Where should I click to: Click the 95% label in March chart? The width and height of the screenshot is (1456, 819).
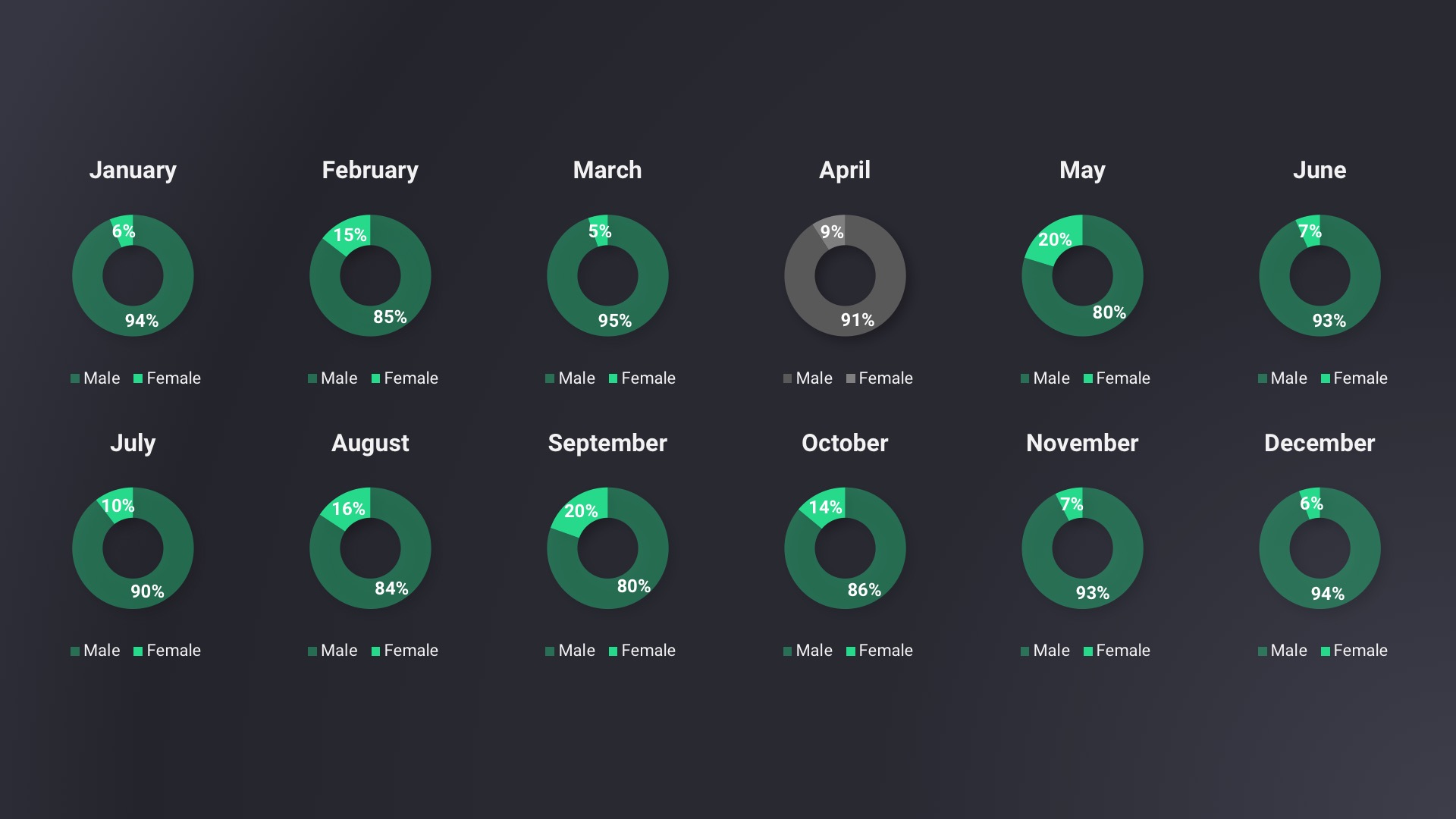tap(614, 321)
